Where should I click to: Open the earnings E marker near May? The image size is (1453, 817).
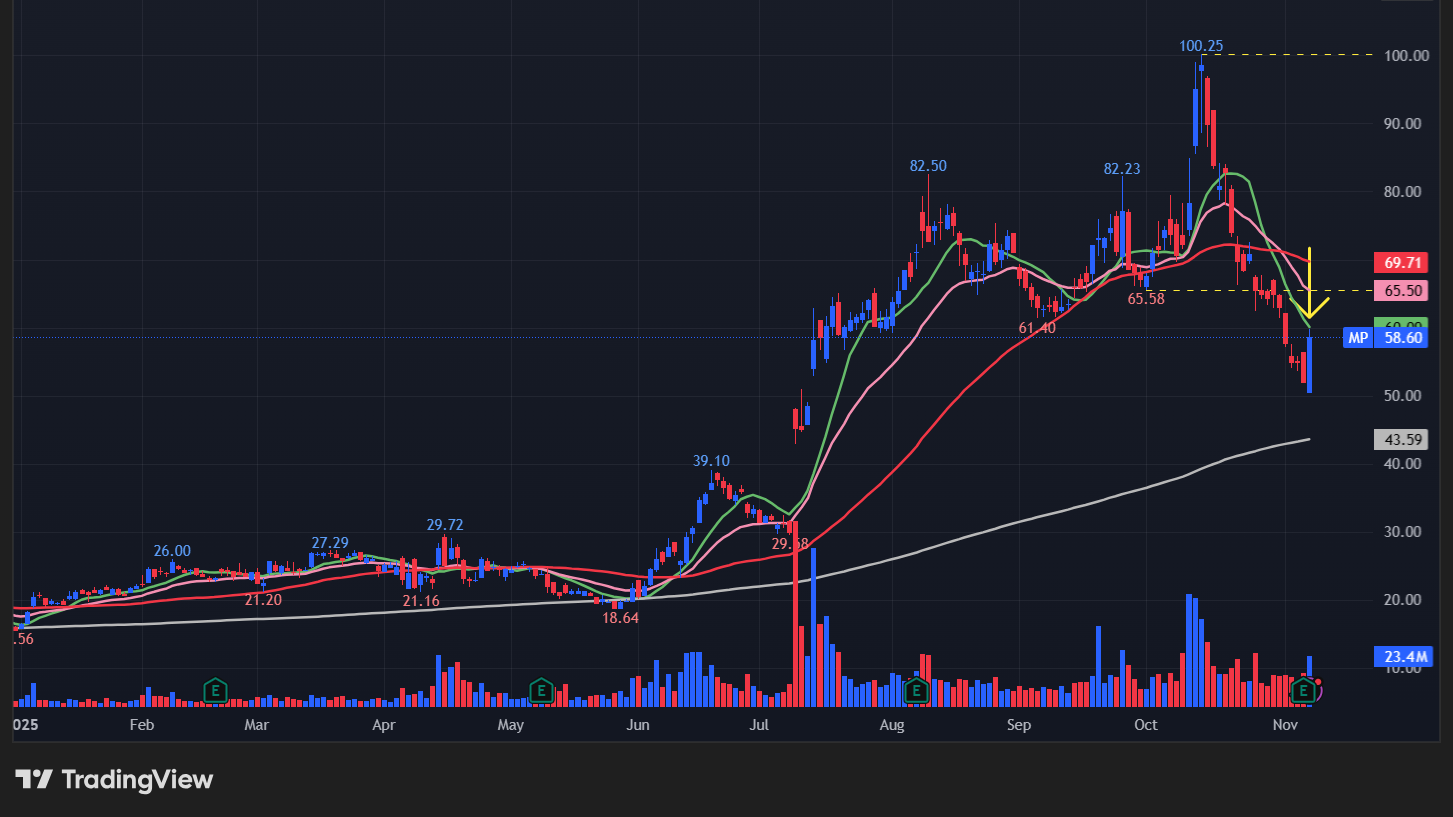541,689
